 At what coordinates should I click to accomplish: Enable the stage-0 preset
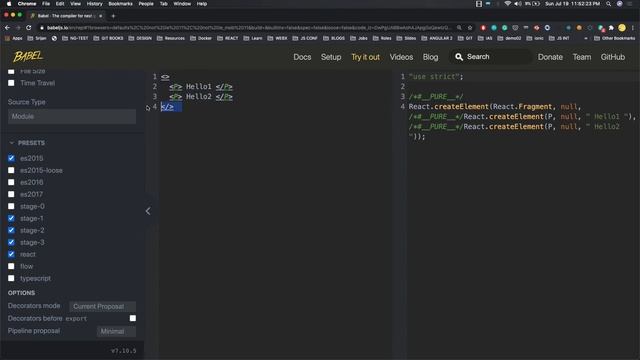click(x=11, y=206)
